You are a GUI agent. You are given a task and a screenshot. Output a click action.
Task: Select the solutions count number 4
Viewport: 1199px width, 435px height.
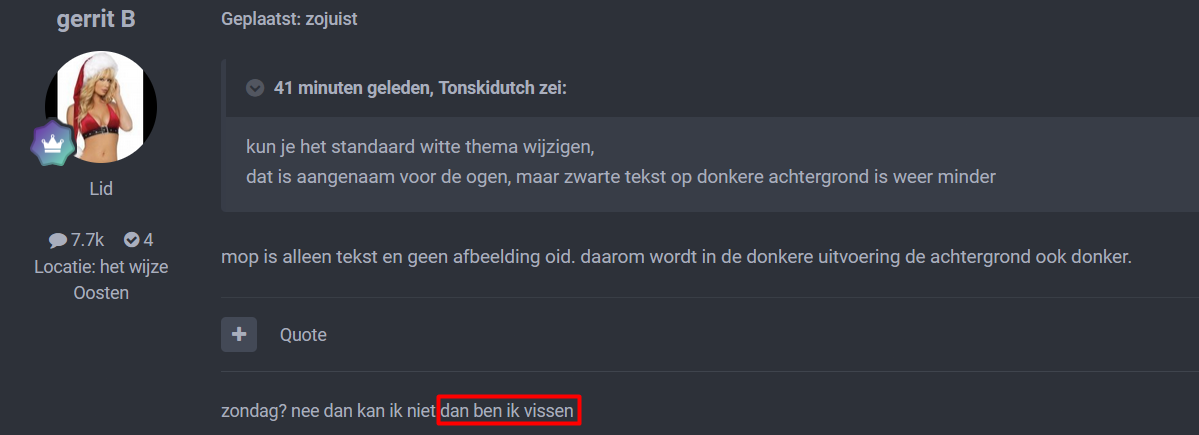[148, 240]
